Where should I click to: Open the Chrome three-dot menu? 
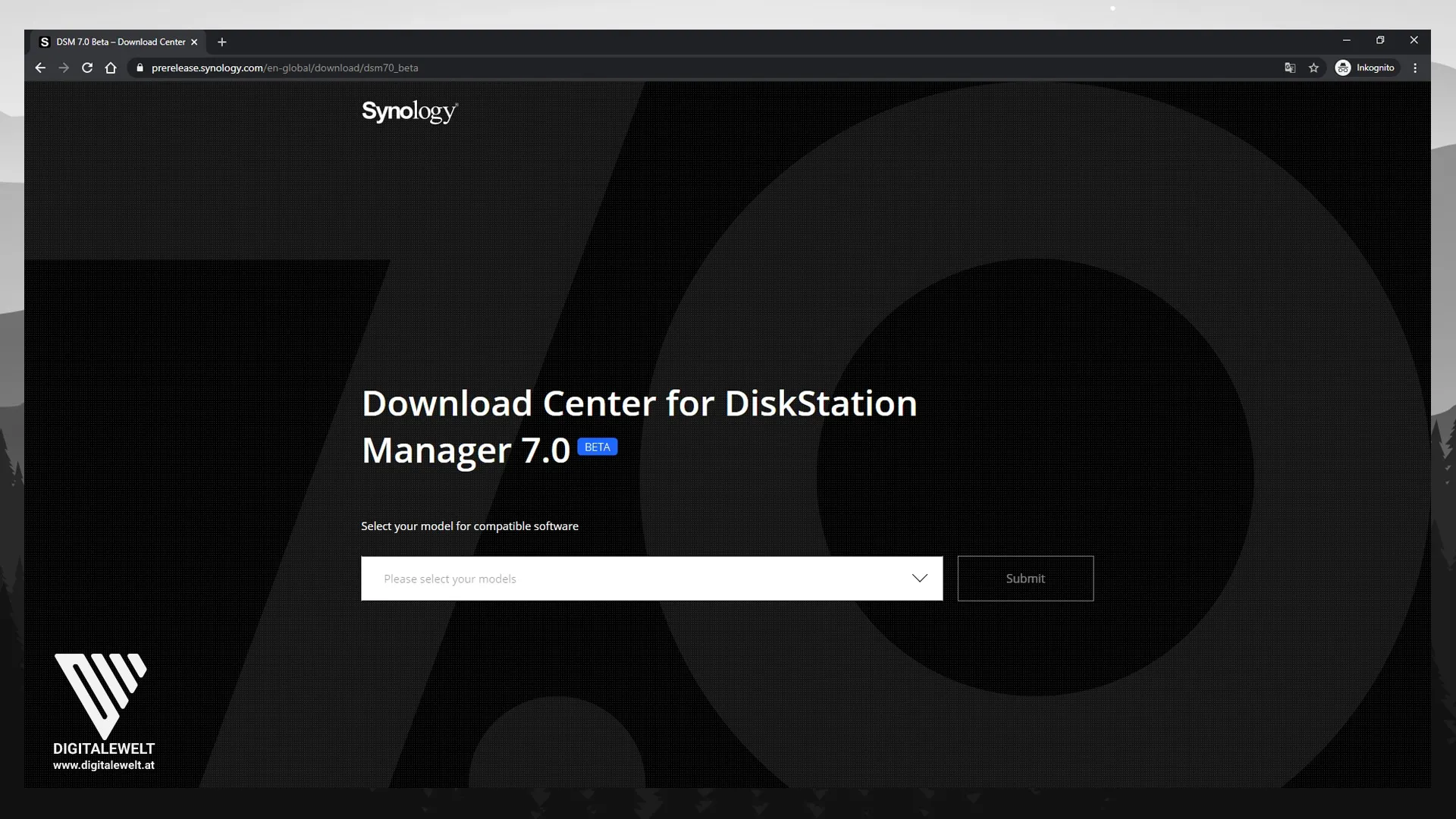click(x=1415, y=68)
